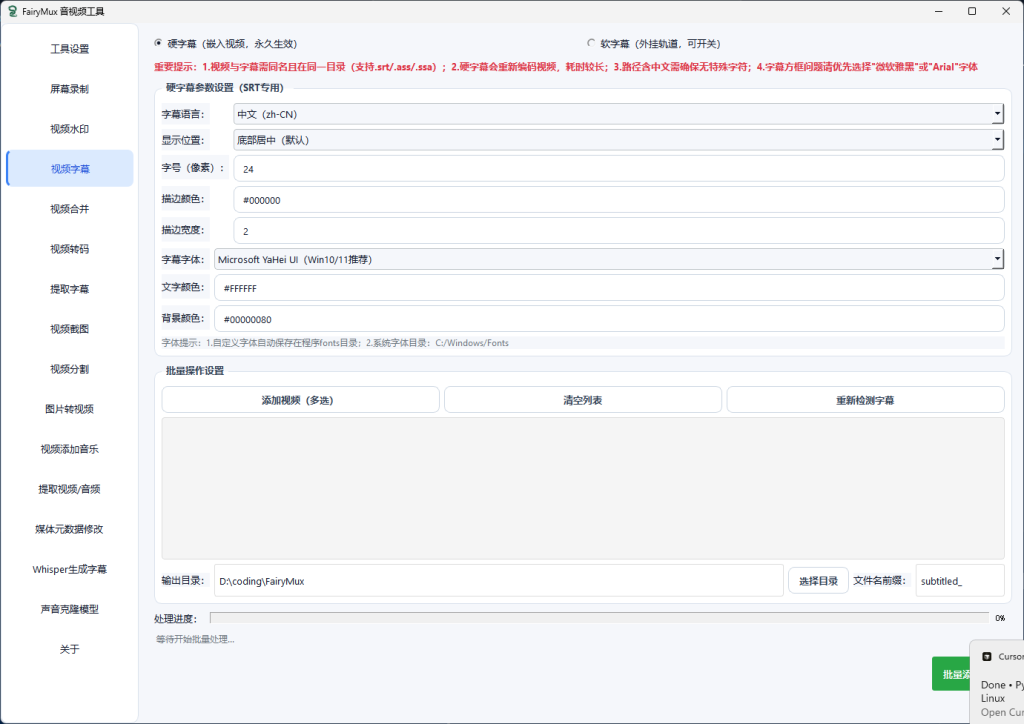Go to the 视频水印 sidebar tab
This screenshot has width=1024, height=724.
point(70,129)
